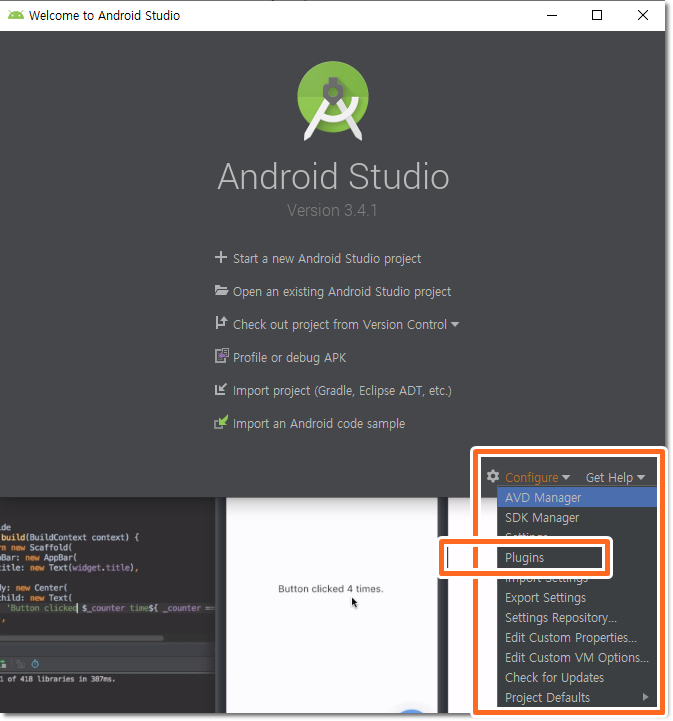Check out project from Version Control
This screenshot has height=721, width=673.
click(340, 325)
